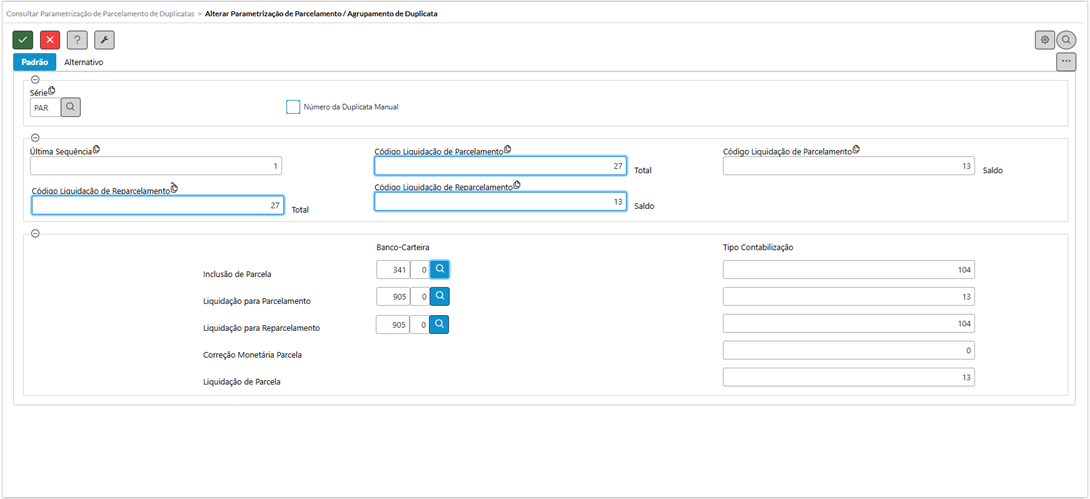Screen dimensions: 1090x499
Task: Look up Banco-Carteira for Inclusão de Parcela
Action: [439, 269]
